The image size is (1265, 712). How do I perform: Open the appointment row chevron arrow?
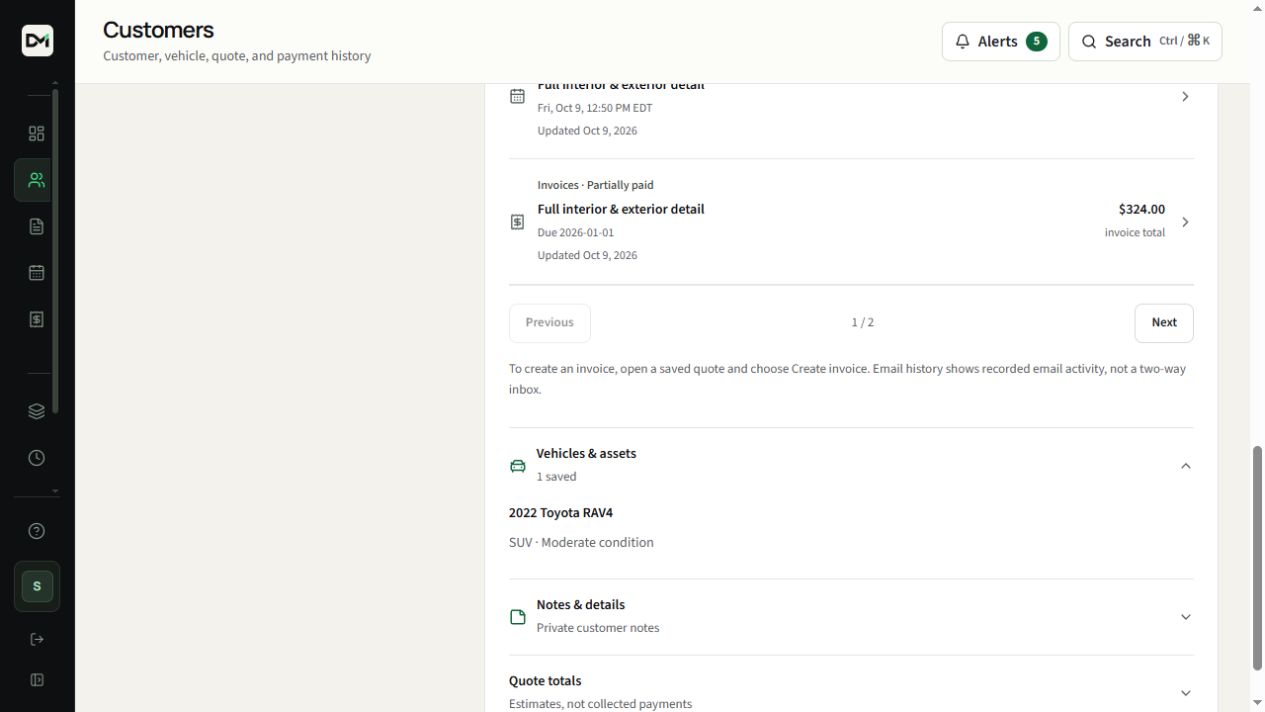pyautogui.click(x=1185, y=97)
